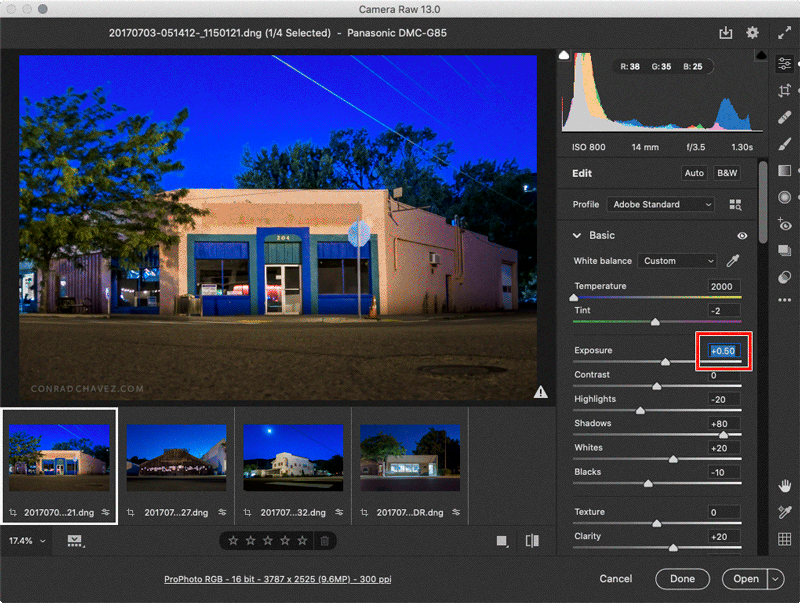This screenshot has height=603, width=800.
Task: Open the Profile Adobe Standard dropdown
Action: click(661, 205)
